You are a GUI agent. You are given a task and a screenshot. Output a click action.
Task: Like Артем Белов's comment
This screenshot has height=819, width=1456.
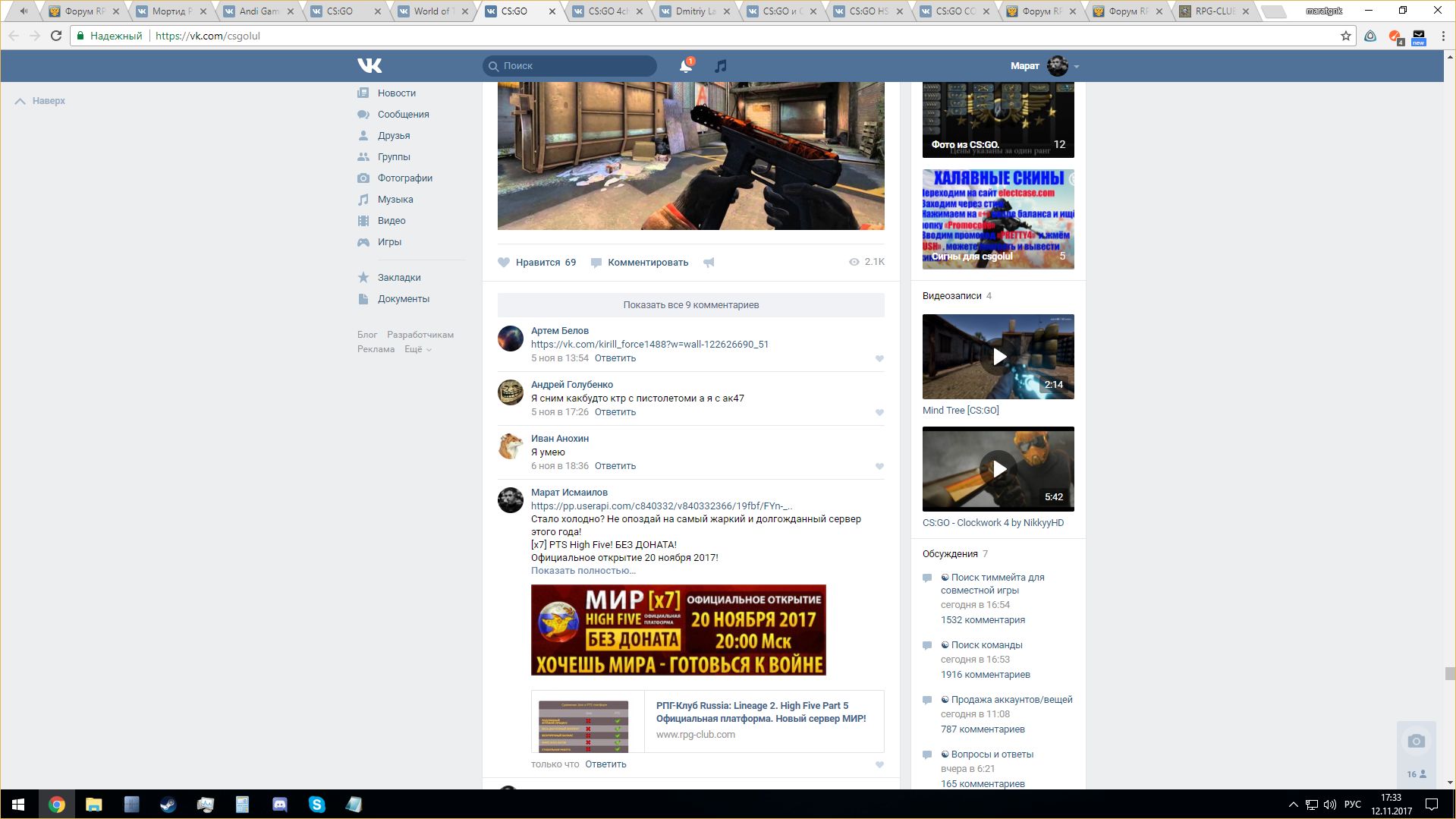click(x=879, y=358)
